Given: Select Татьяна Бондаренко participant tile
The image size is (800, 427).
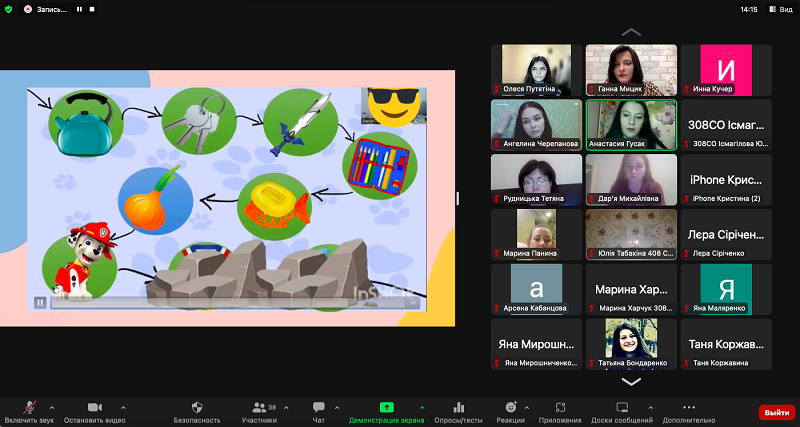Looking at the screenshot, I should pyautogui.click(x=631, y=344).
